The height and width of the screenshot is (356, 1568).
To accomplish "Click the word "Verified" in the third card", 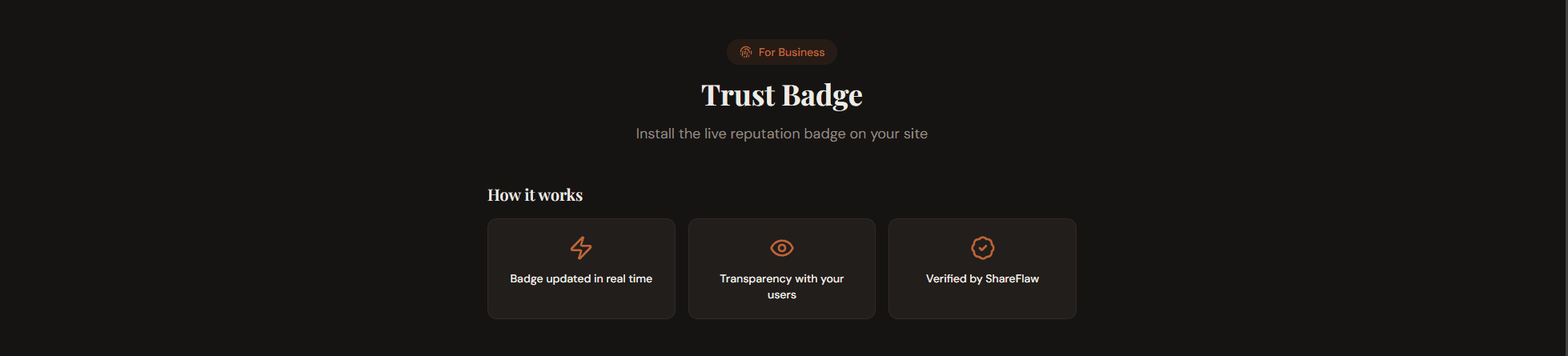I will click(946, 278).
